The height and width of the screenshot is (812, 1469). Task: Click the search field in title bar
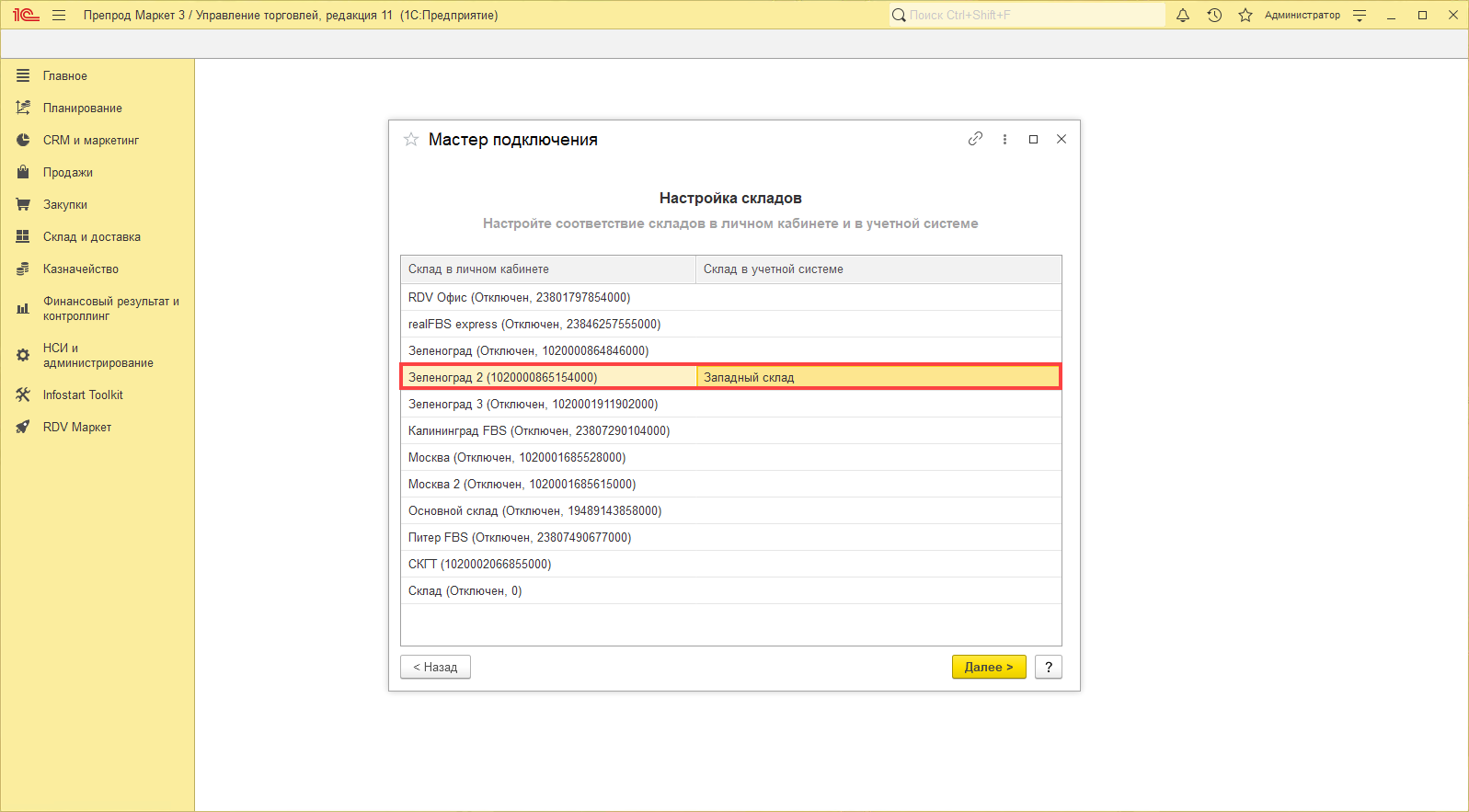point(1030,15)
